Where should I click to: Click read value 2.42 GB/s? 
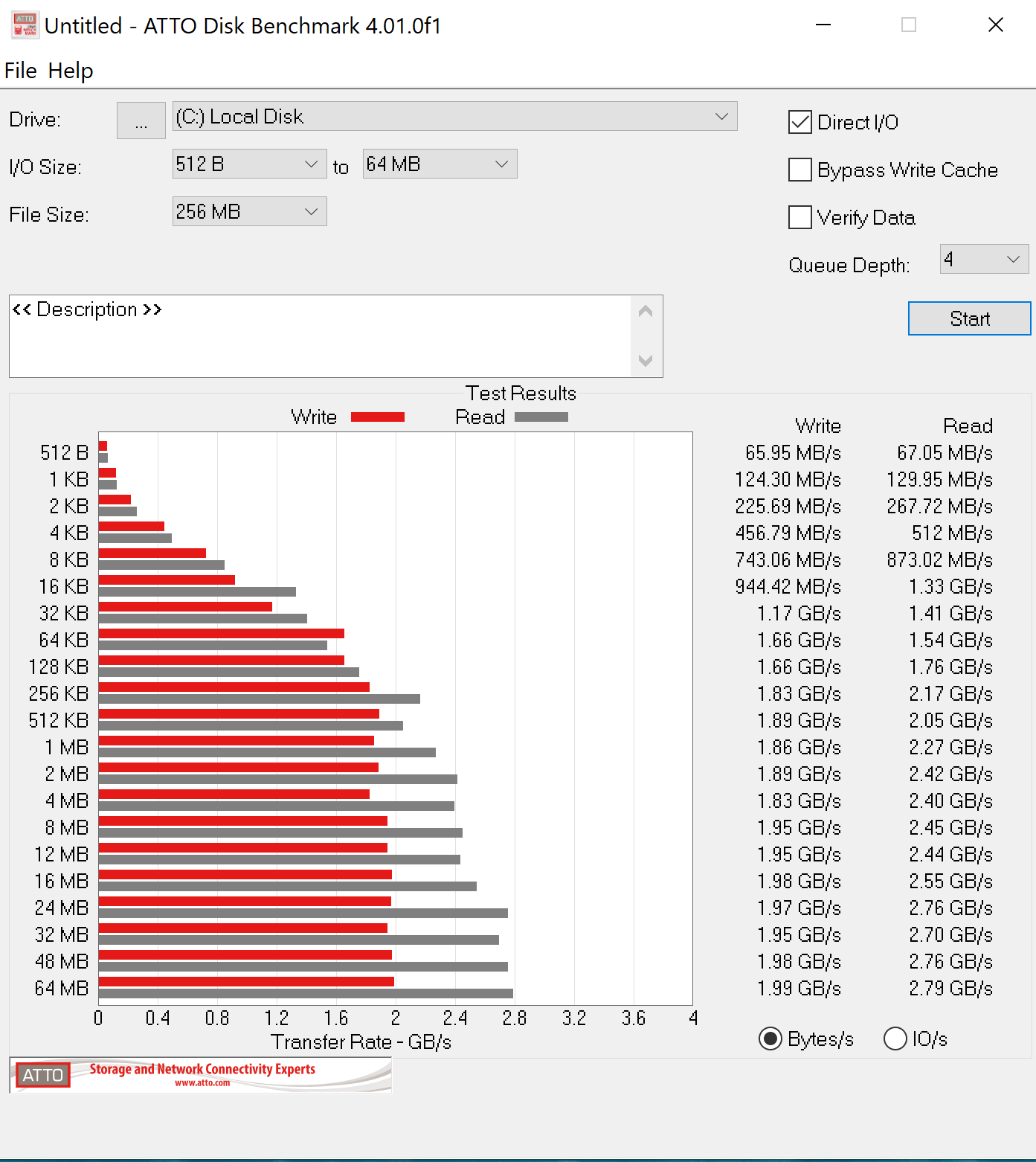[951, 774]
